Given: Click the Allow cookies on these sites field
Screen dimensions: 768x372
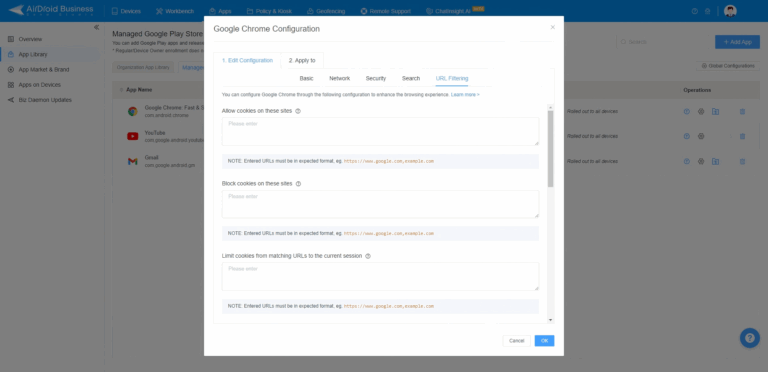Looking at the screenshot, I should pos(381,131).
